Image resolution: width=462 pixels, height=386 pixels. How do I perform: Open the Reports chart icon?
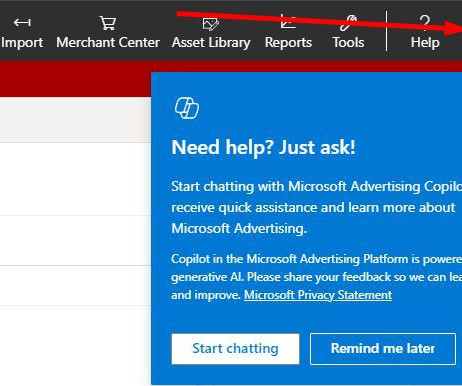[288, 22]
